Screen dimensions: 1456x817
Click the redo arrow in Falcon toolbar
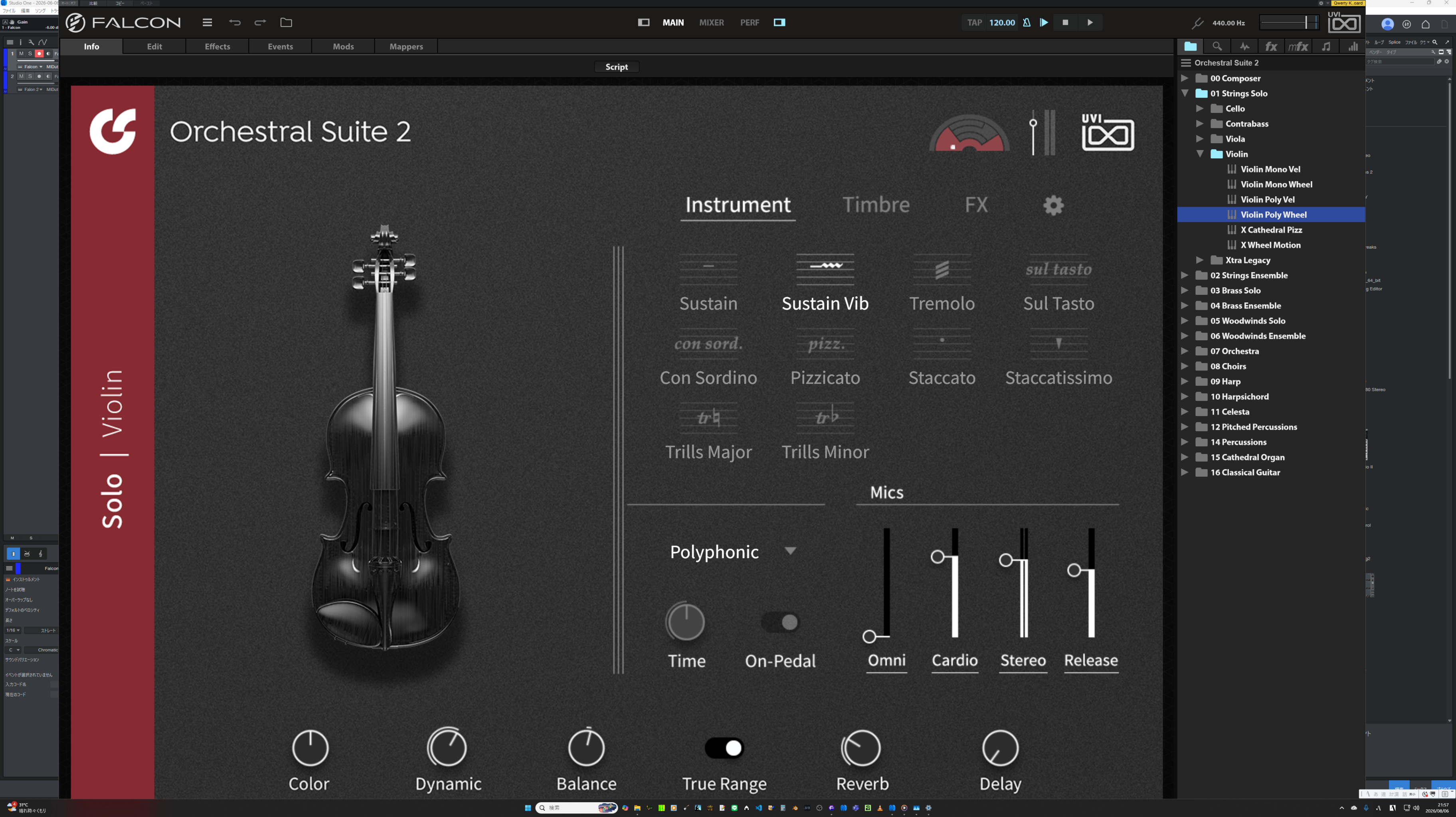click(x=260, y=23)
